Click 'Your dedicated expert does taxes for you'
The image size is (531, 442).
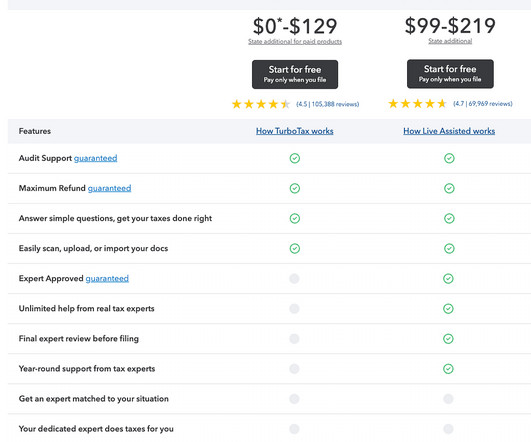96,429
